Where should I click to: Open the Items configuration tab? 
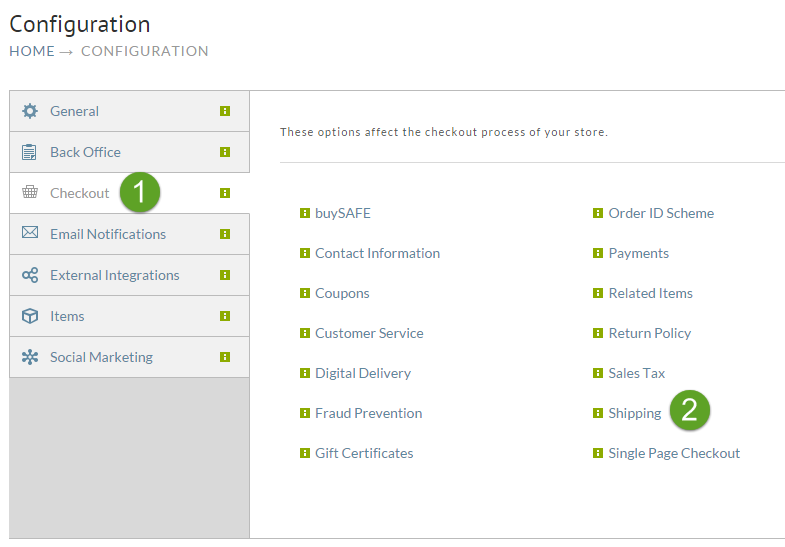click(129, 316)
